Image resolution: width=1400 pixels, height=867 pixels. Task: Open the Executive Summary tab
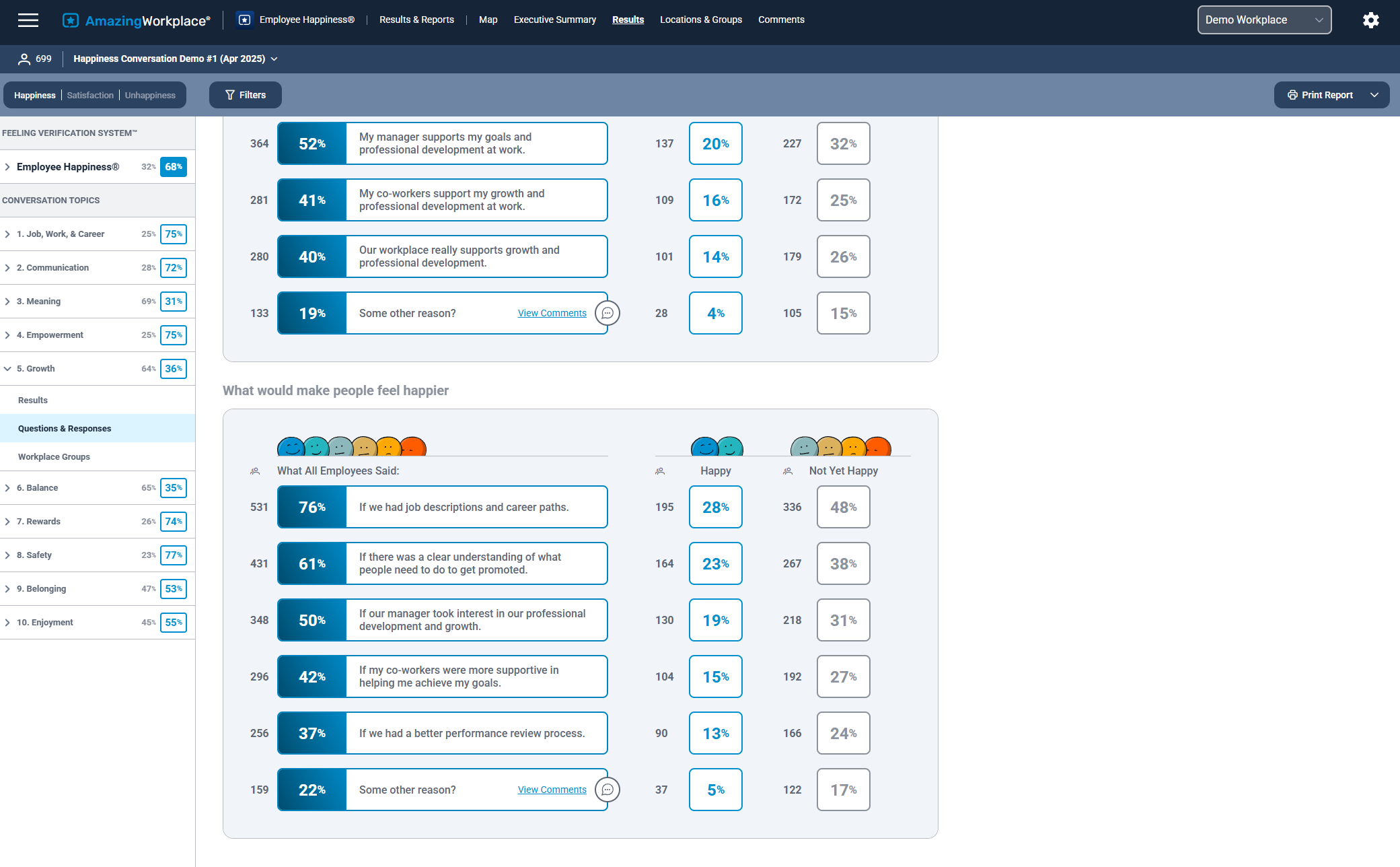[554, 20]
